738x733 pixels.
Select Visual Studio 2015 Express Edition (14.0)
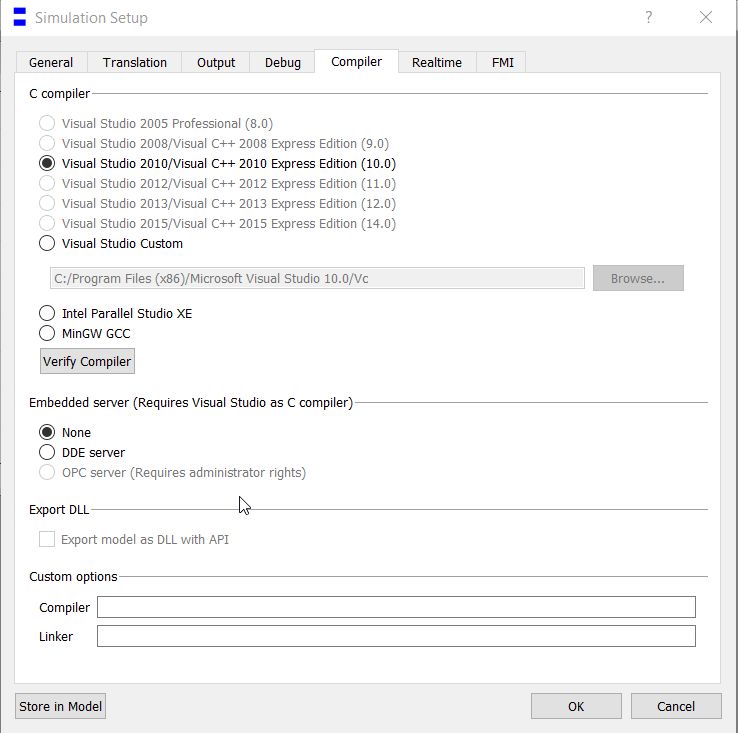217,223
